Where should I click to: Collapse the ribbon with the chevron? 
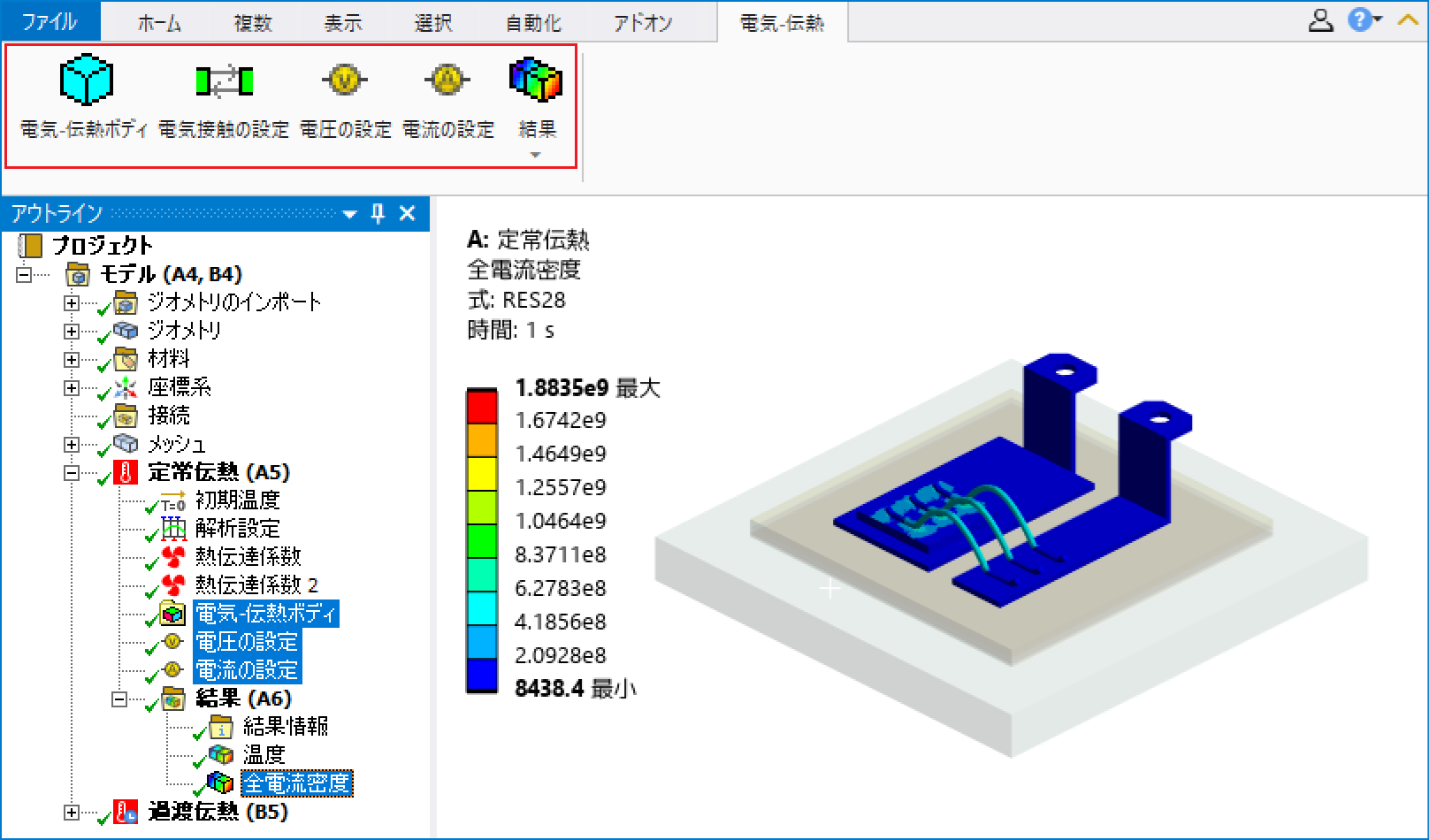1407,19
